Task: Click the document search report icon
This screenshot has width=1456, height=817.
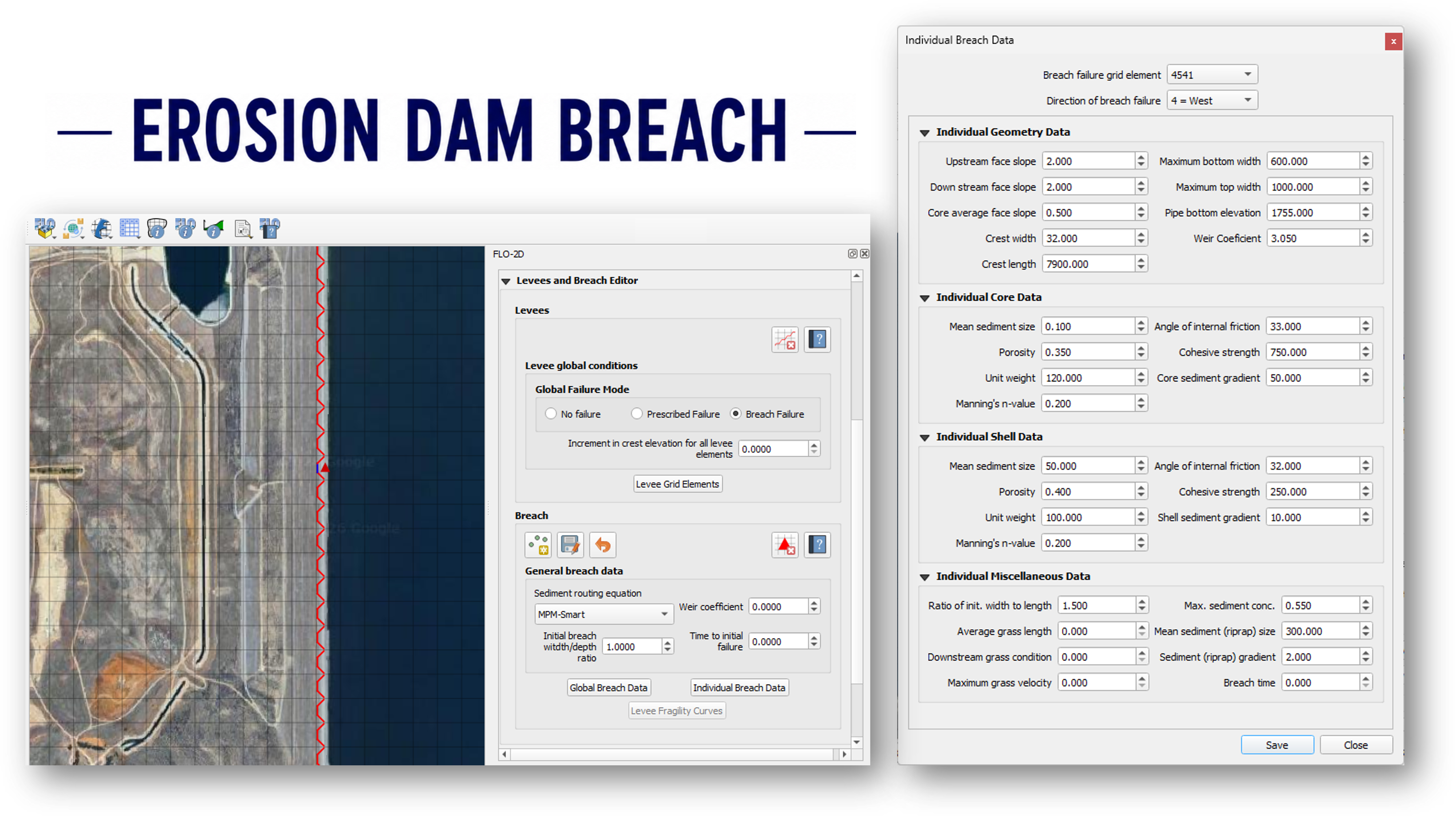Action: click(243, 229)
